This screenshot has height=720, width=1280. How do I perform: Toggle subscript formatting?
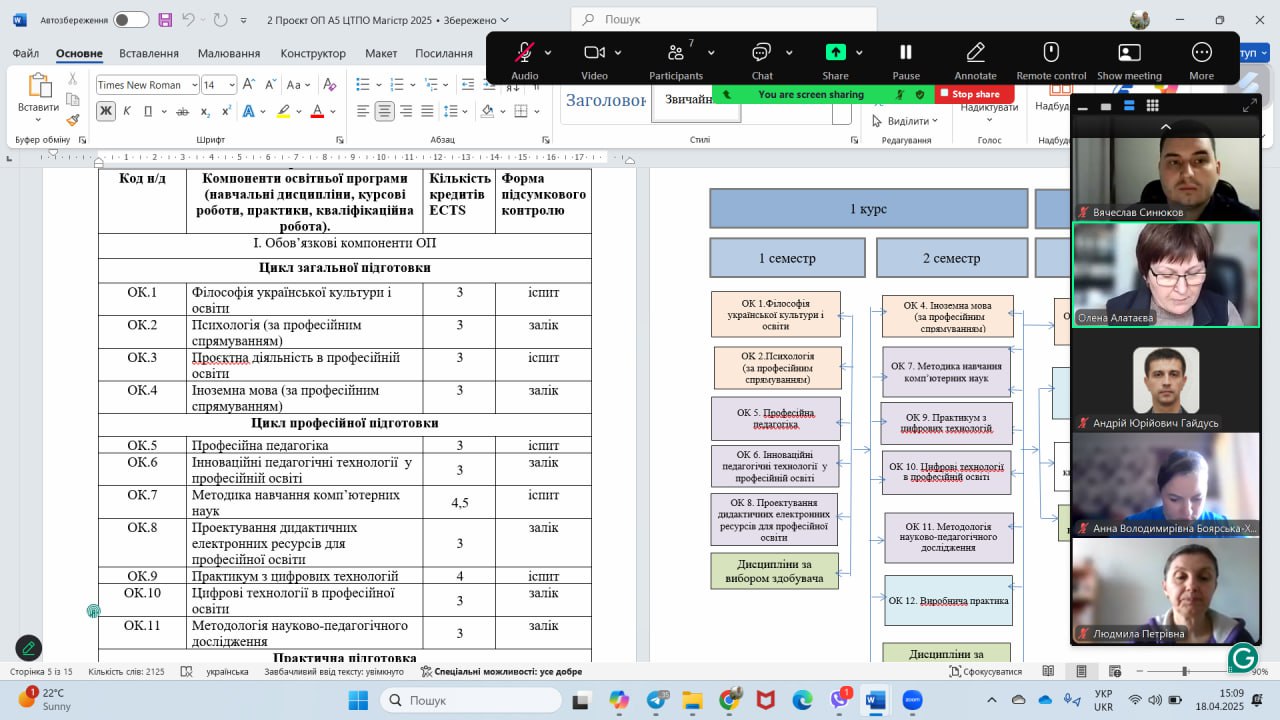[x=205, y=111]
